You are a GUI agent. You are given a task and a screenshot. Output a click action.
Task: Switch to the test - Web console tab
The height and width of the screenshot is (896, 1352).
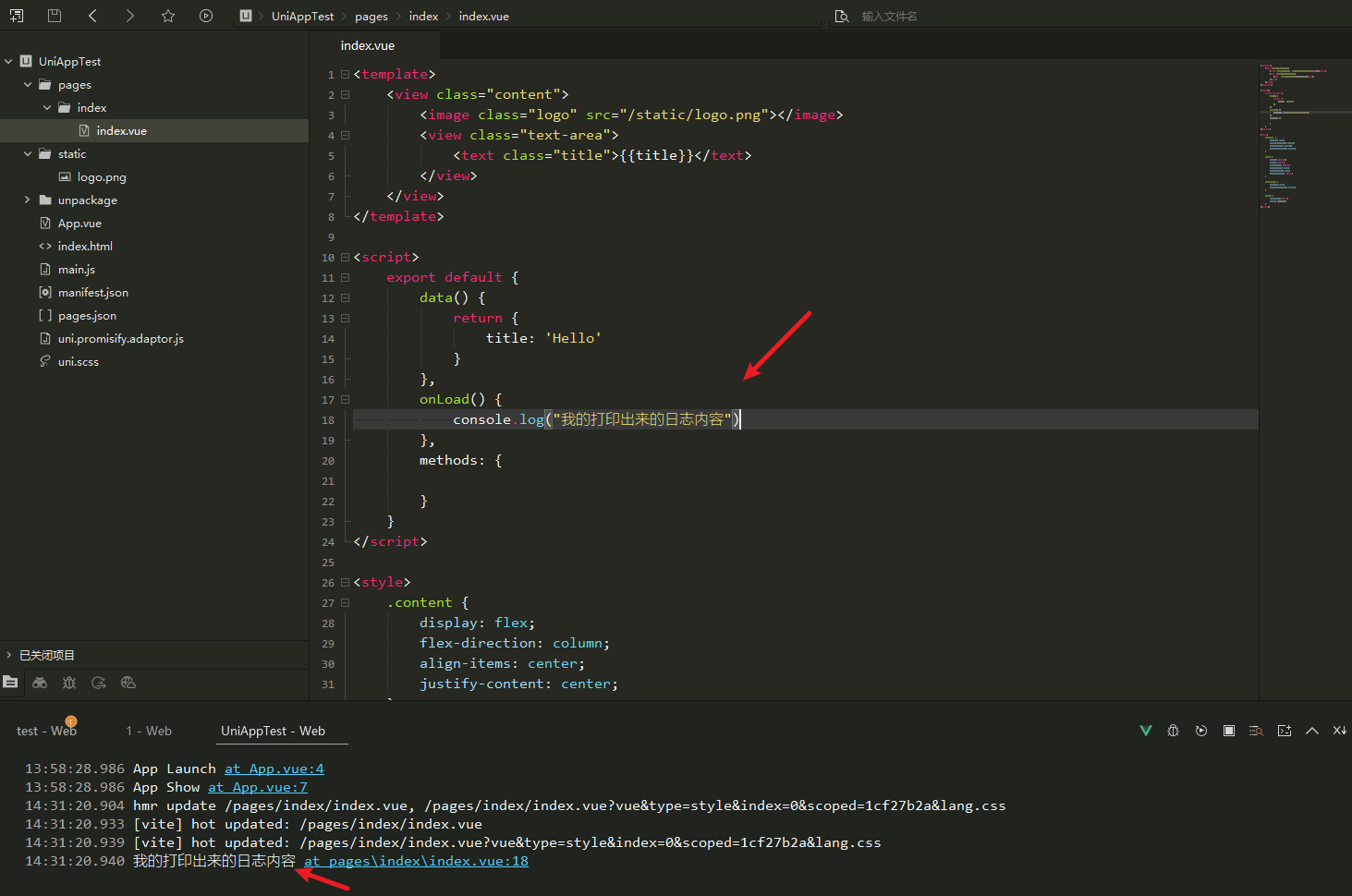[46, 731]
